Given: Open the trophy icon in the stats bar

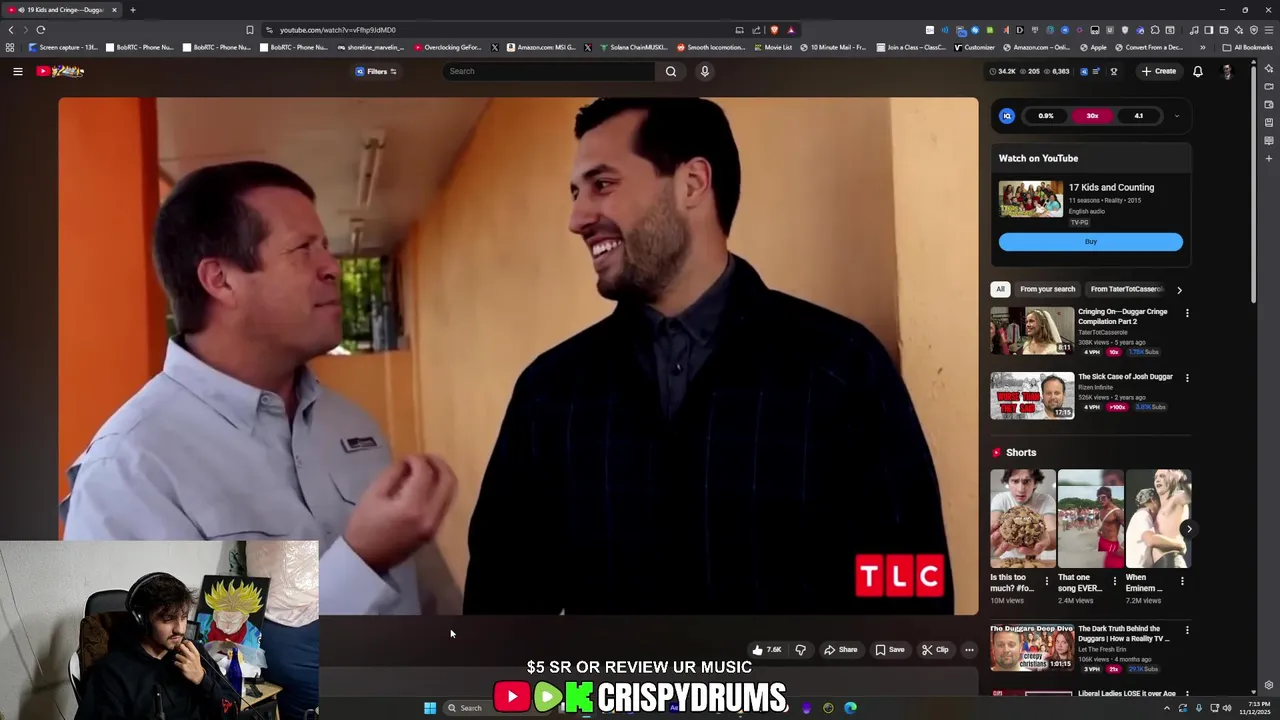Looking at the screenshot, I should point(1114,71).
